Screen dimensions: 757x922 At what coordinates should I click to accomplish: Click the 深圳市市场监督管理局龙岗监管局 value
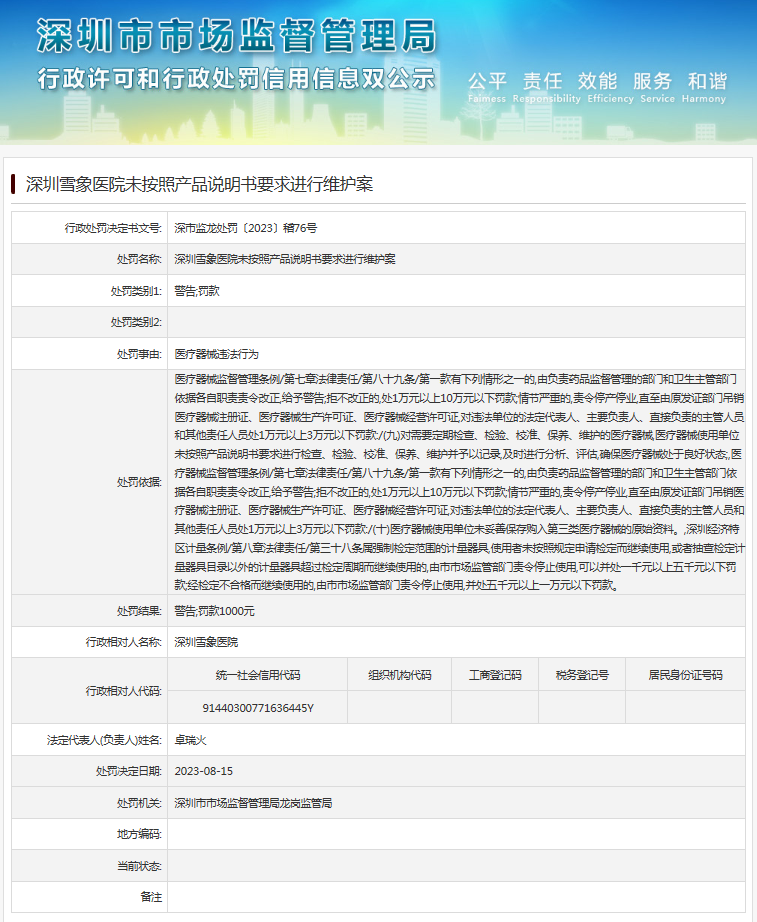pos(253,803)
